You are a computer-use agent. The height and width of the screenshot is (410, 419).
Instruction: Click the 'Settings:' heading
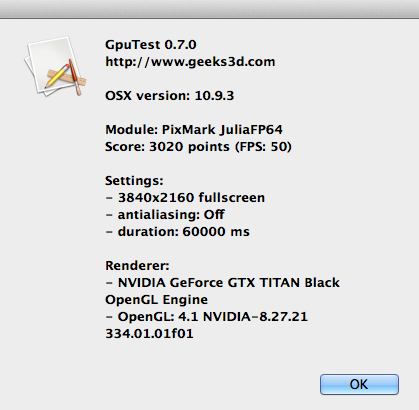pos(134,181)
